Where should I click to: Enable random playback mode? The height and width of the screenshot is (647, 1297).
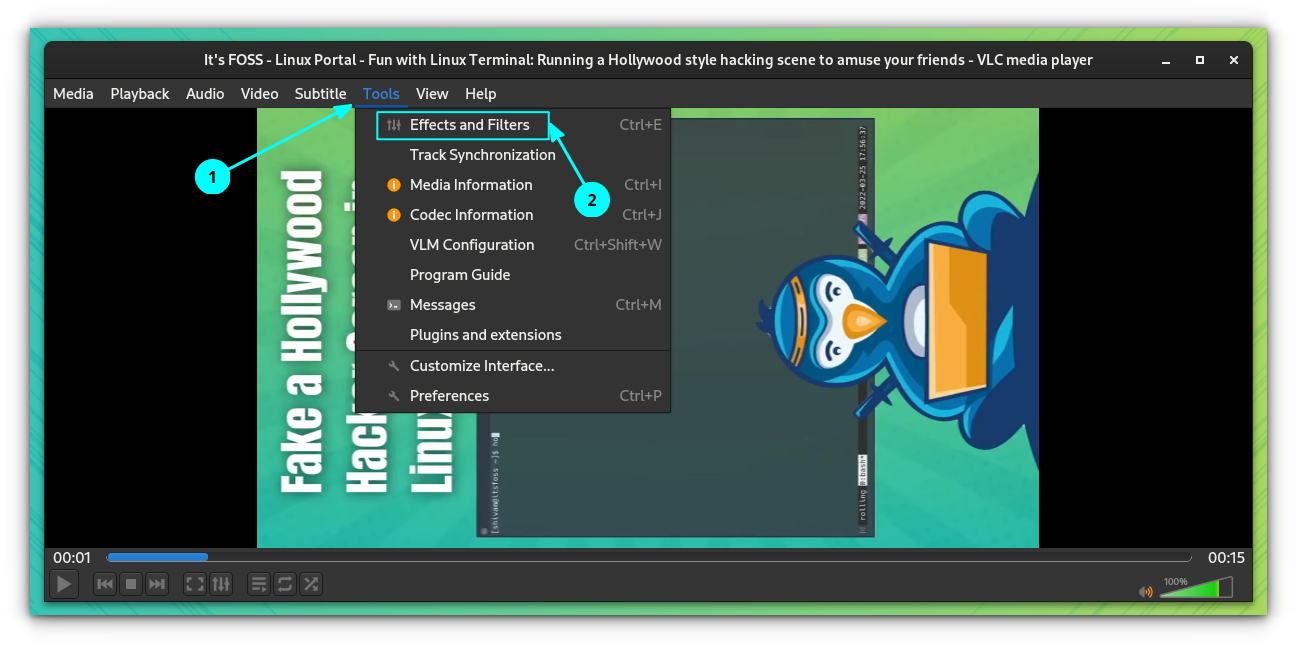click(311, 583)
